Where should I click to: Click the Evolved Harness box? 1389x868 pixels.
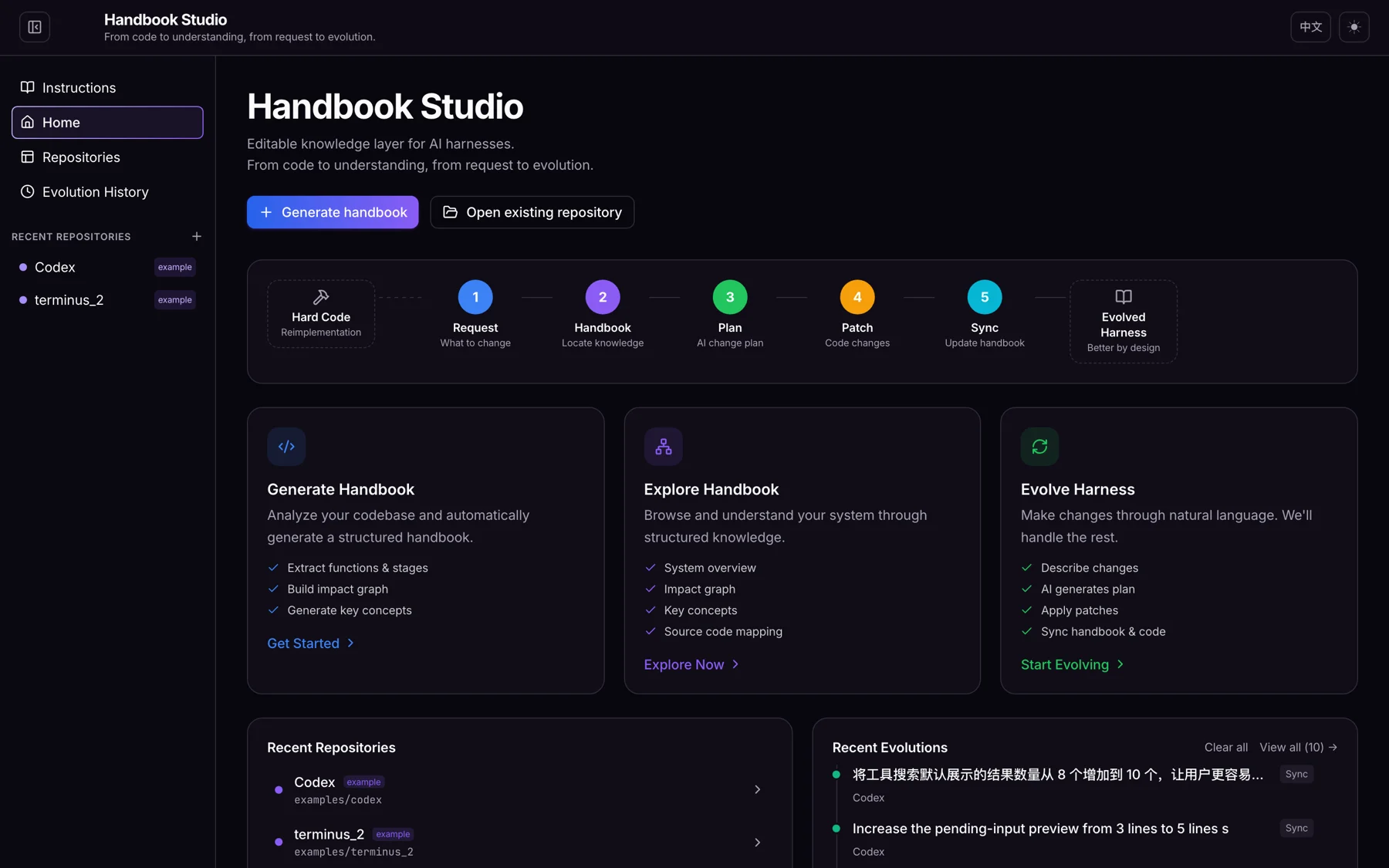point(1124,322)
